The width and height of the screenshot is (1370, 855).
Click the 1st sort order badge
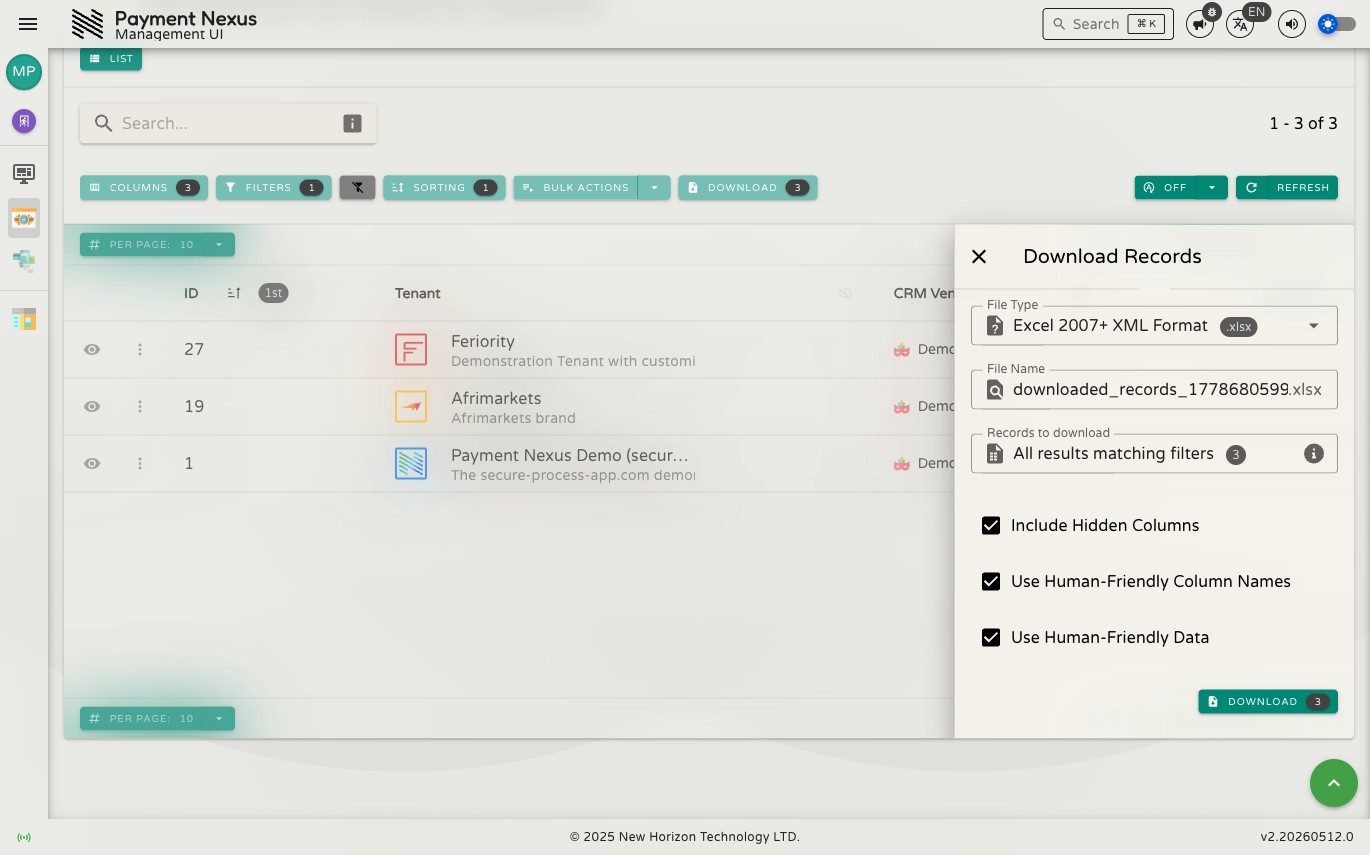[x=273, y=293]
